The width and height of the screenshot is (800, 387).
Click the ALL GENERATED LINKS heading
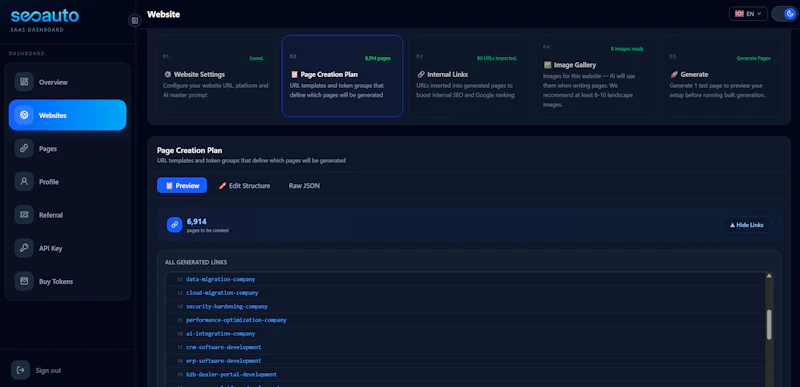click(196, 263)
